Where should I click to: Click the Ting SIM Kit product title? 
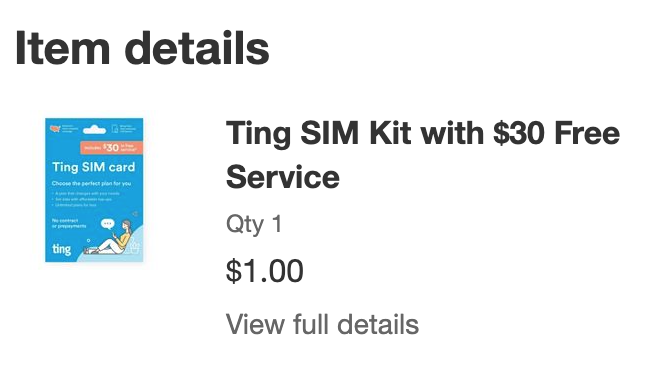click(423, 155)
